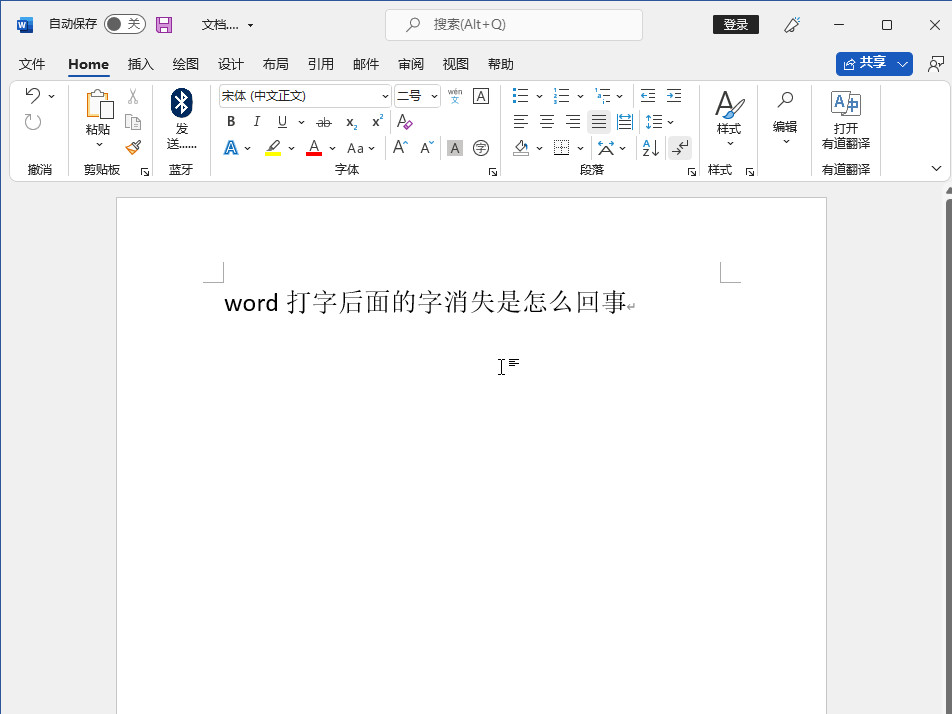
Task: Click the distributed alignment icon
Action: click(625, 122)
